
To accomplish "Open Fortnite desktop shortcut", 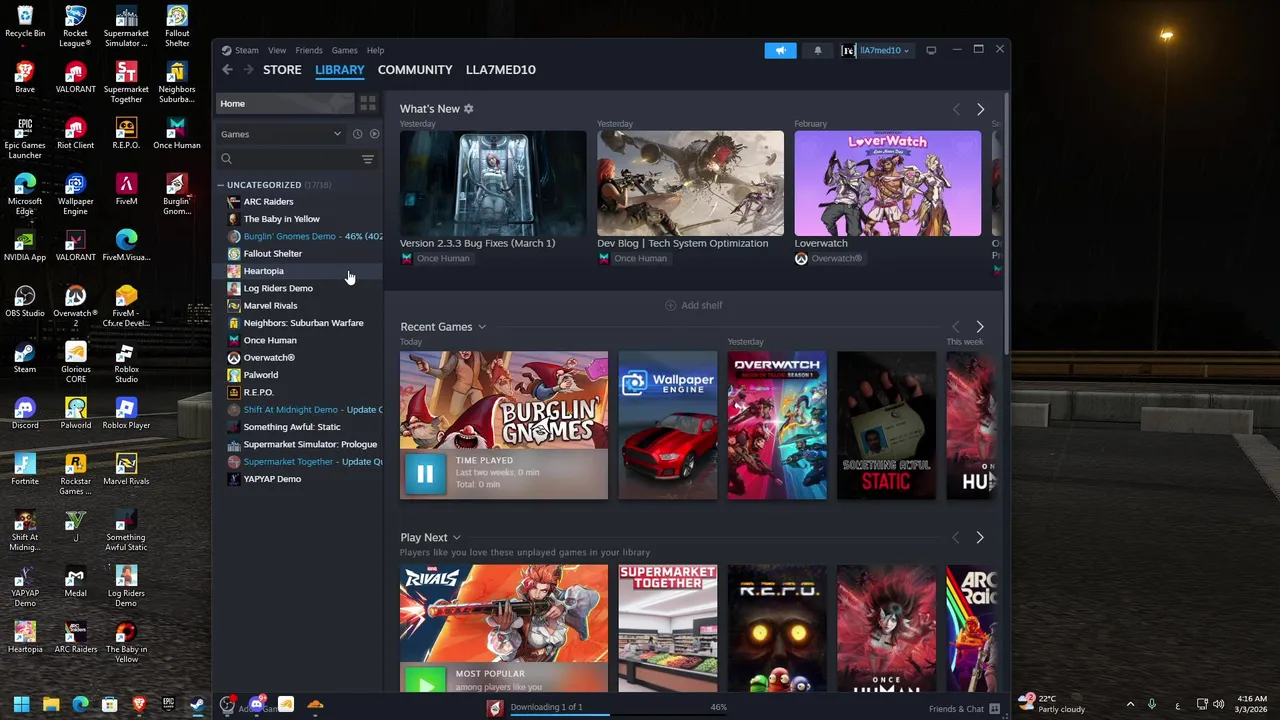I will 25,469.
